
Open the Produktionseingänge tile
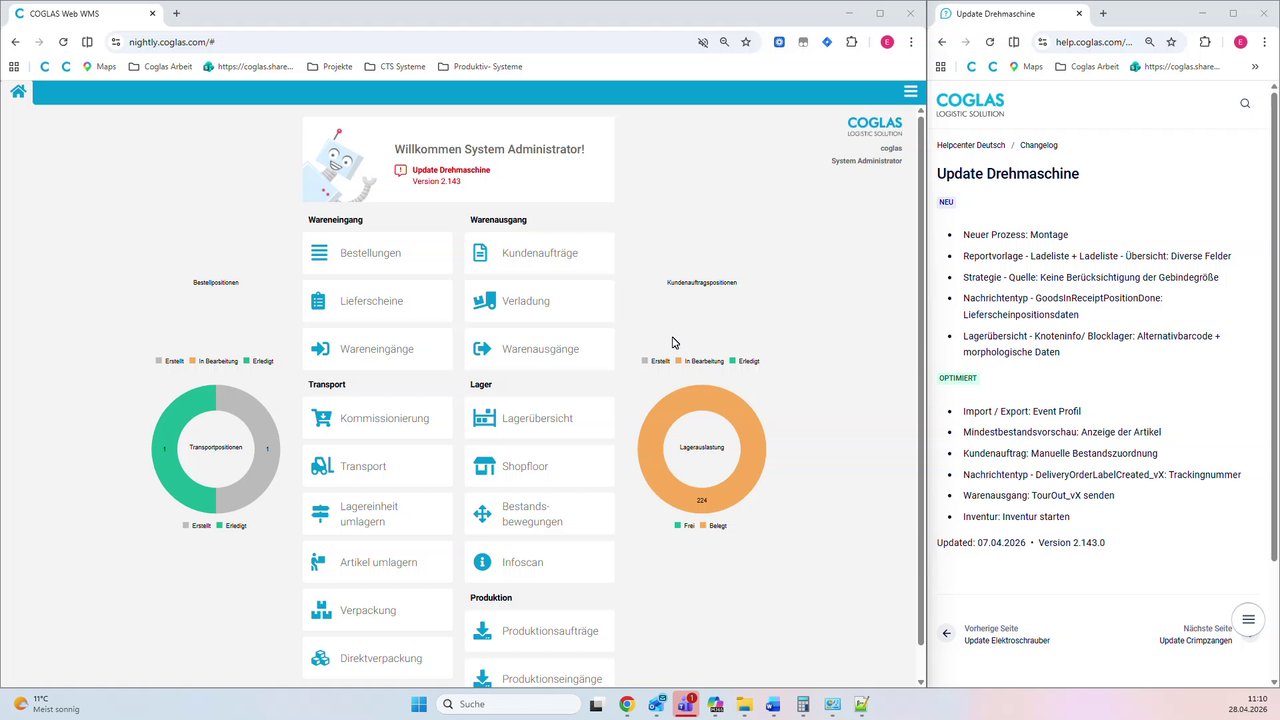(x=539, y=675)
